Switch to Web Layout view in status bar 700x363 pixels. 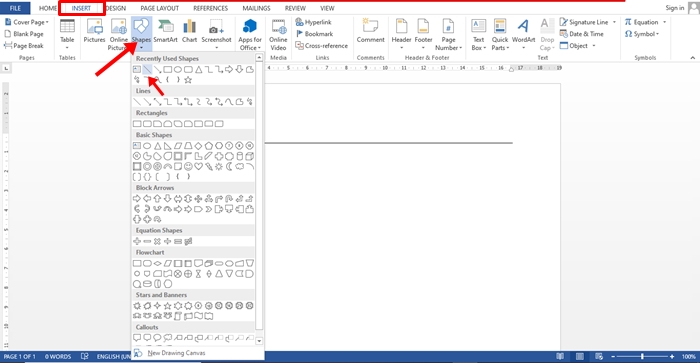pos(599,356)
